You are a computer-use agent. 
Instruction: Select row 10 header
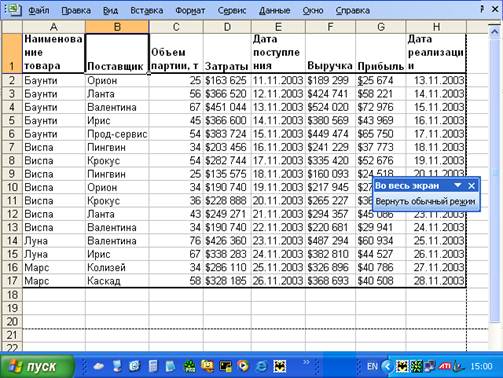coord(12,187)
